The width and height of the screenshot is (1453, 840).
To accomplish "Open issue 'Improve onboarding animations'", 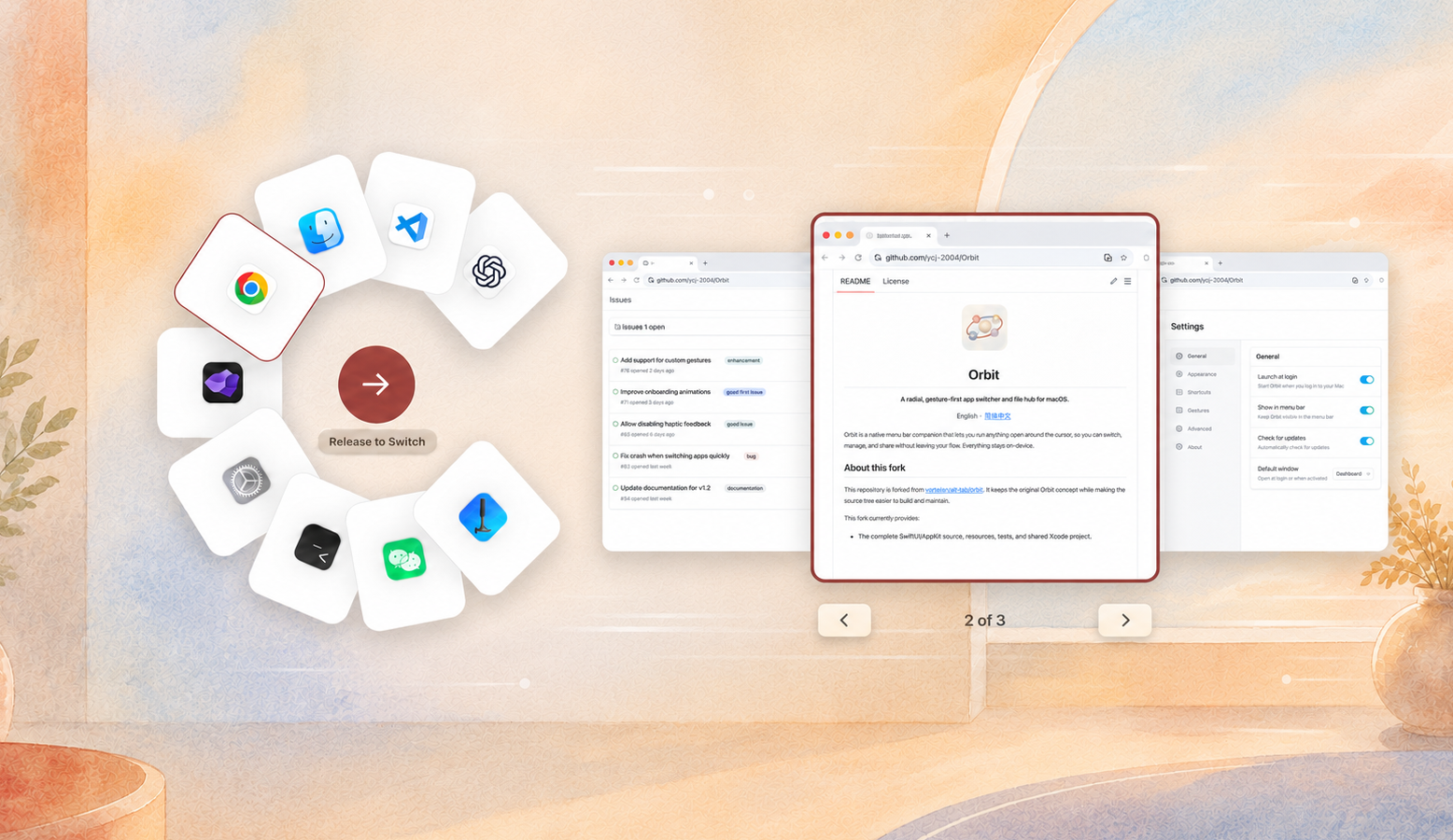I will tap(666, 392).
